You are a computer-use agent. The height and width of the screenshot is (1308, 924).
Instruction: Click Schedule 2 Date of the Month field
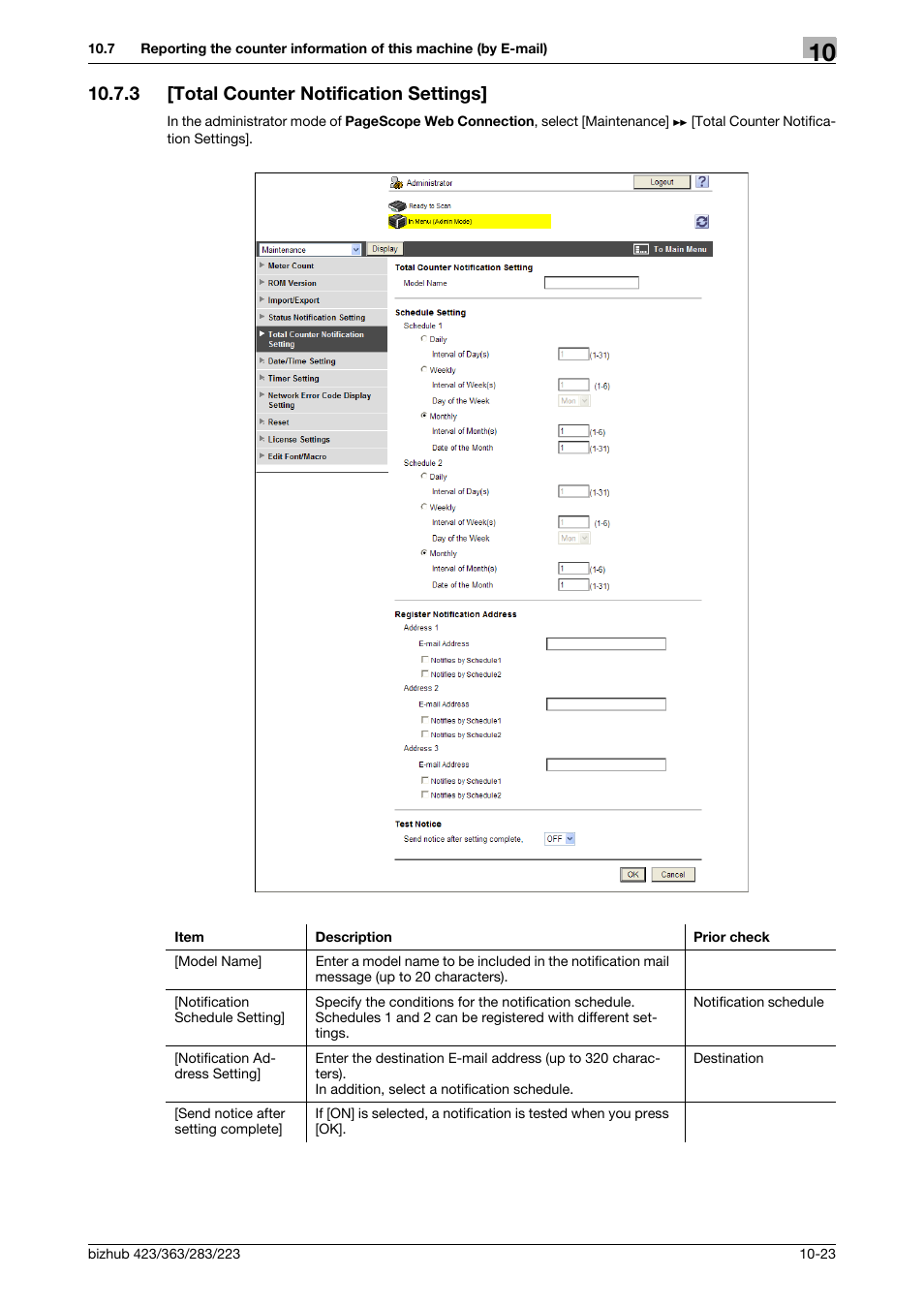573,585
